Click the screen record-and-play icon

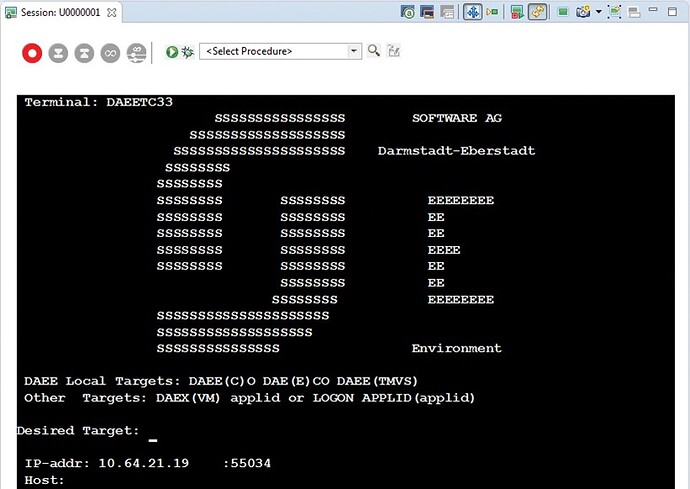tap(518, 12)
